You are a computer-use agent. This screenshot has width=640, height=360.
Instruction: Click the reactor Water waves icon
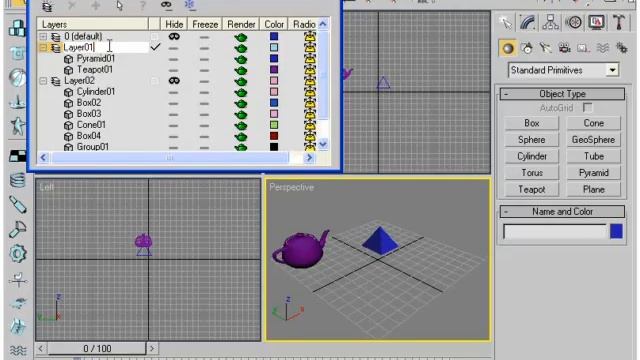(17, 351)
